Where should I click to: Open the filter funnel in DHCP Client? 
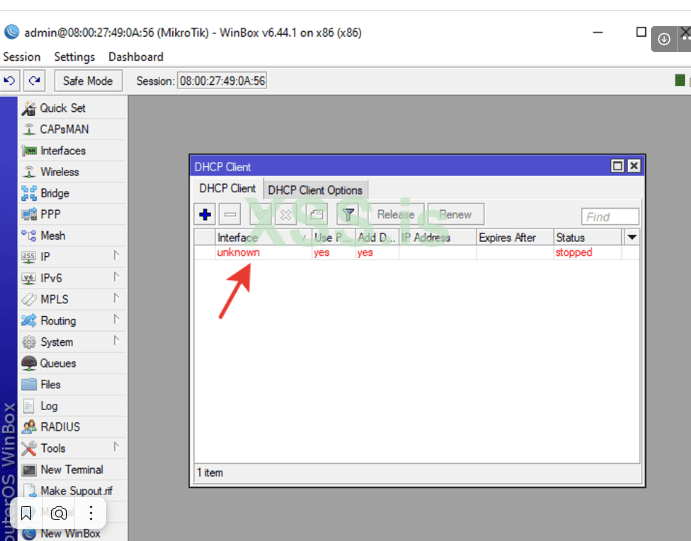[x=348, y=215]
